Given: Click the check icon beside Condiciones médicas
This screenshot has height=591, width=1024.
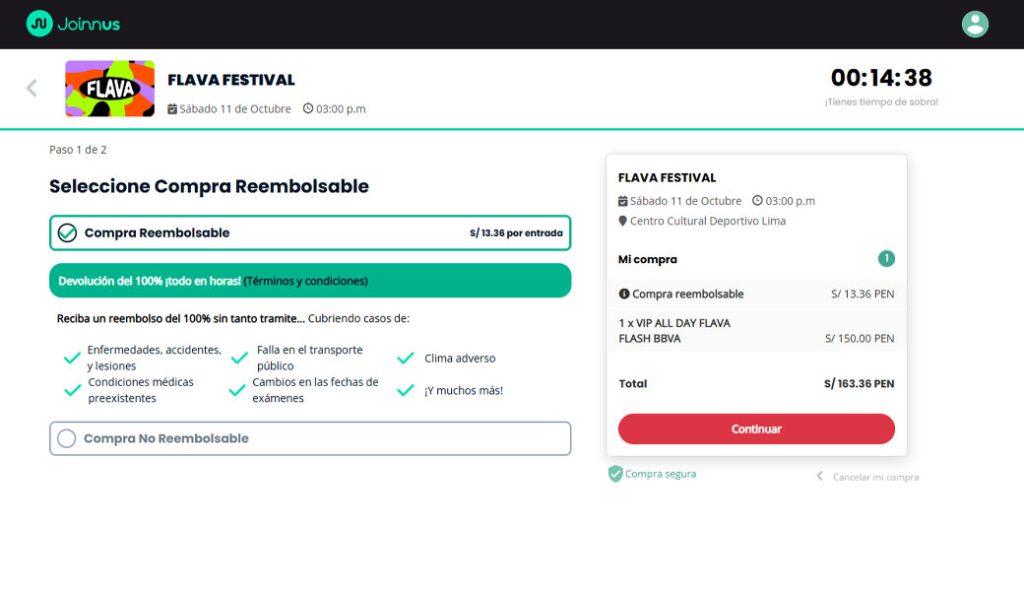Looking at the screenshot, I should [72, 391].
